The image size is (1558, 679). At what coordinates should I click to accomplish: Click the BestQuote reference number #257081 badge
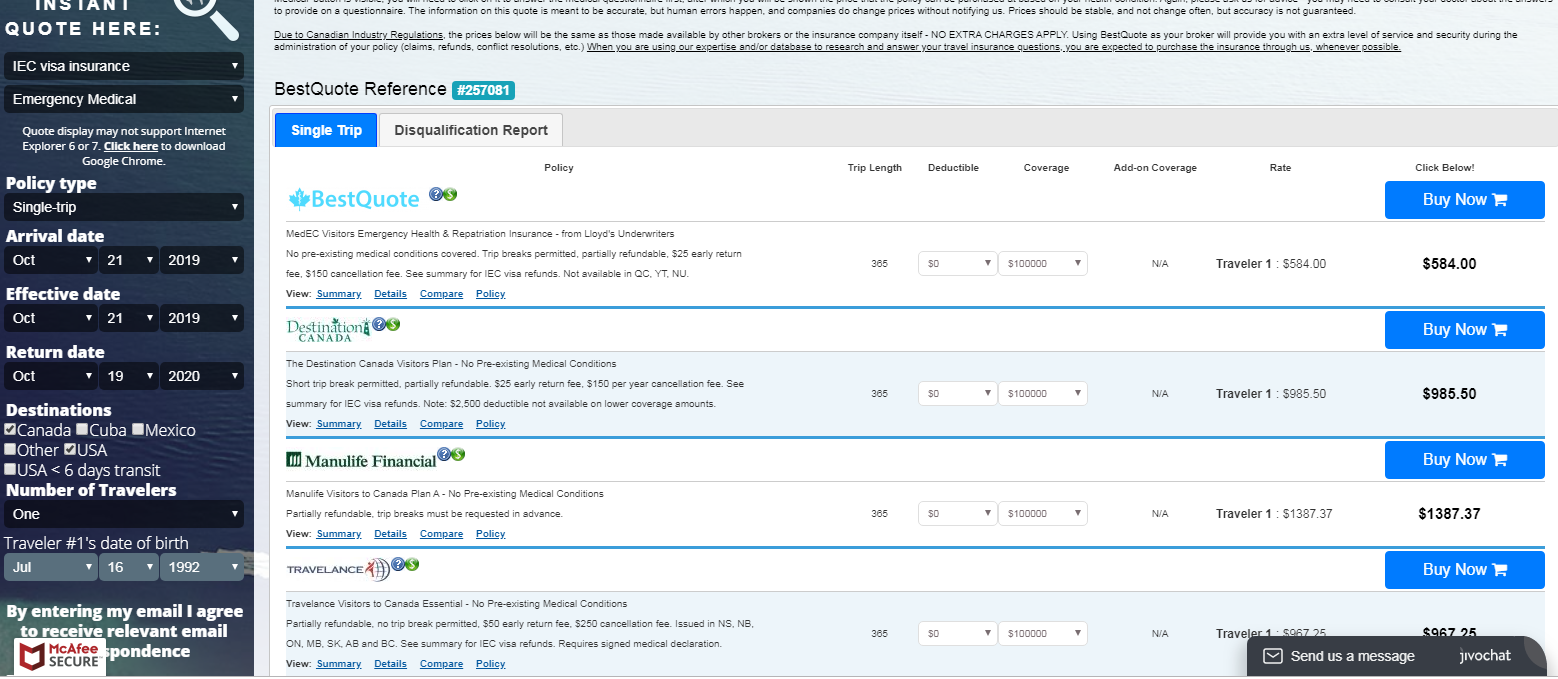(x=483, y=90)
